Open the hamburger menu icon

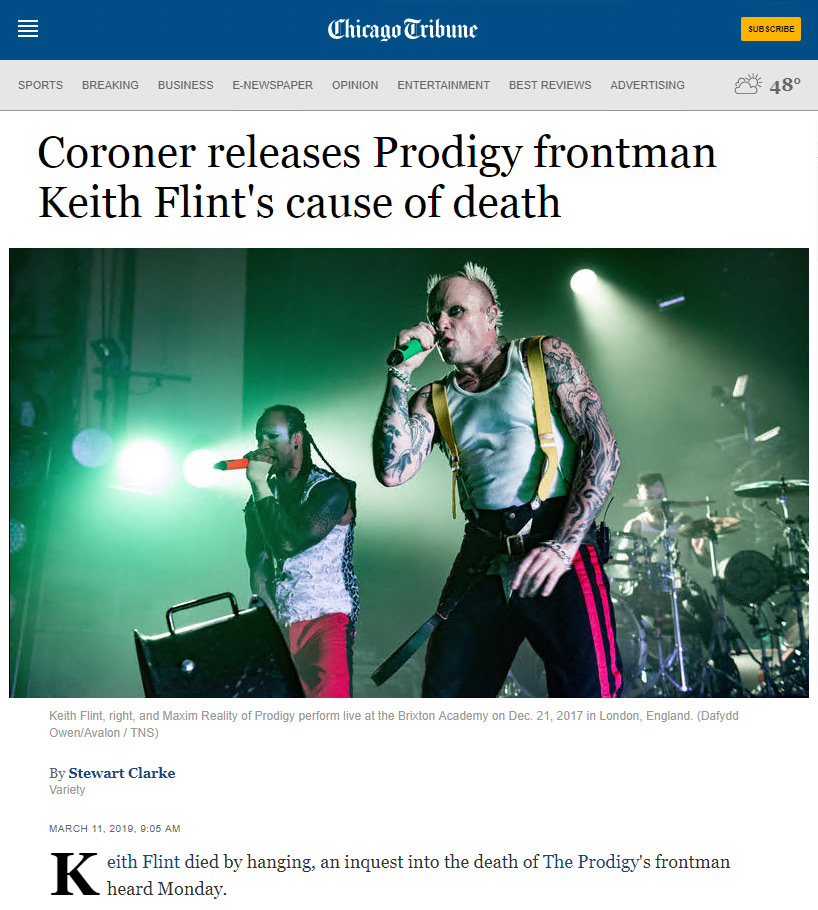point(28,28)
